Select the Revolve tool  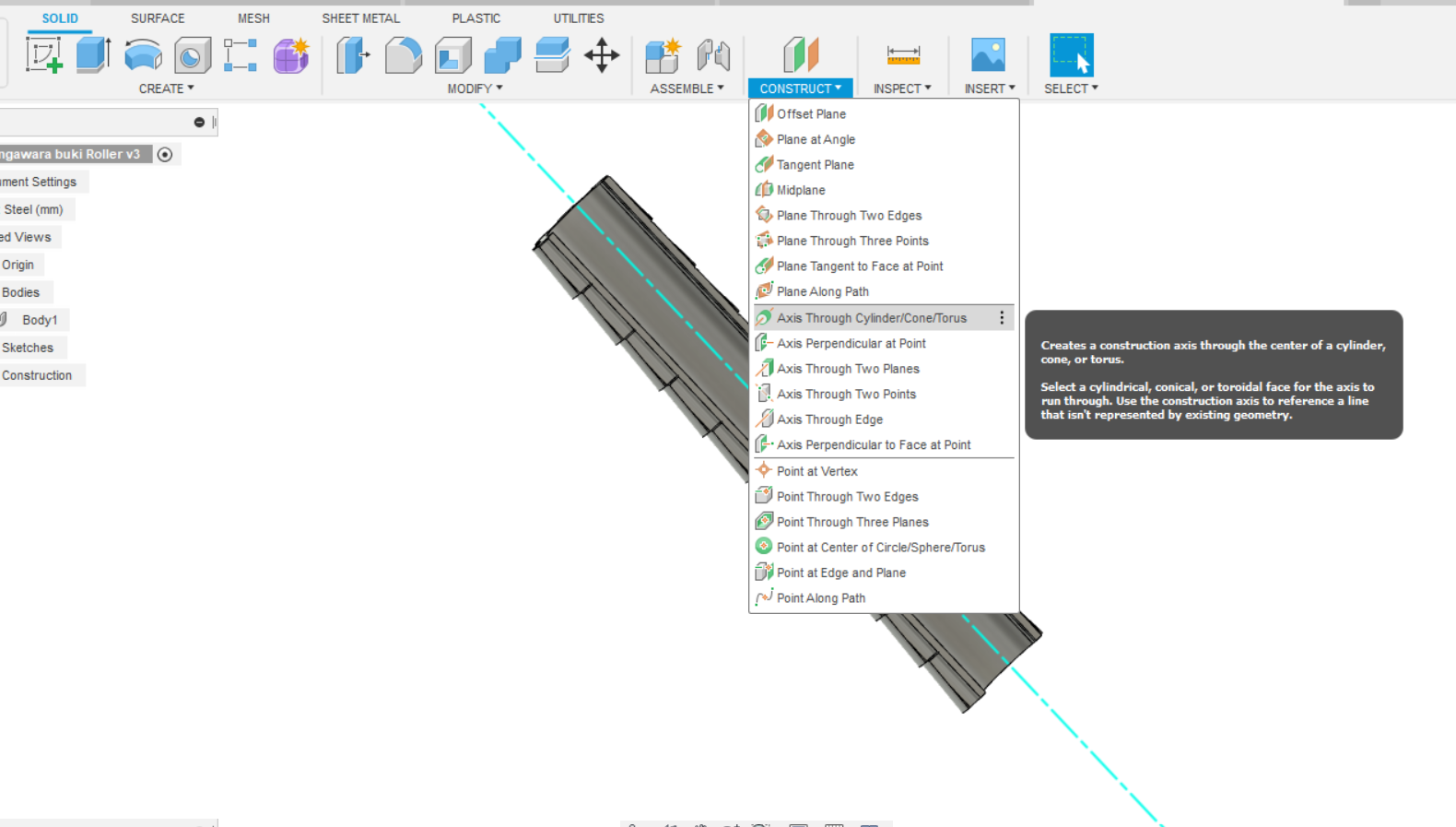[143, 55]
